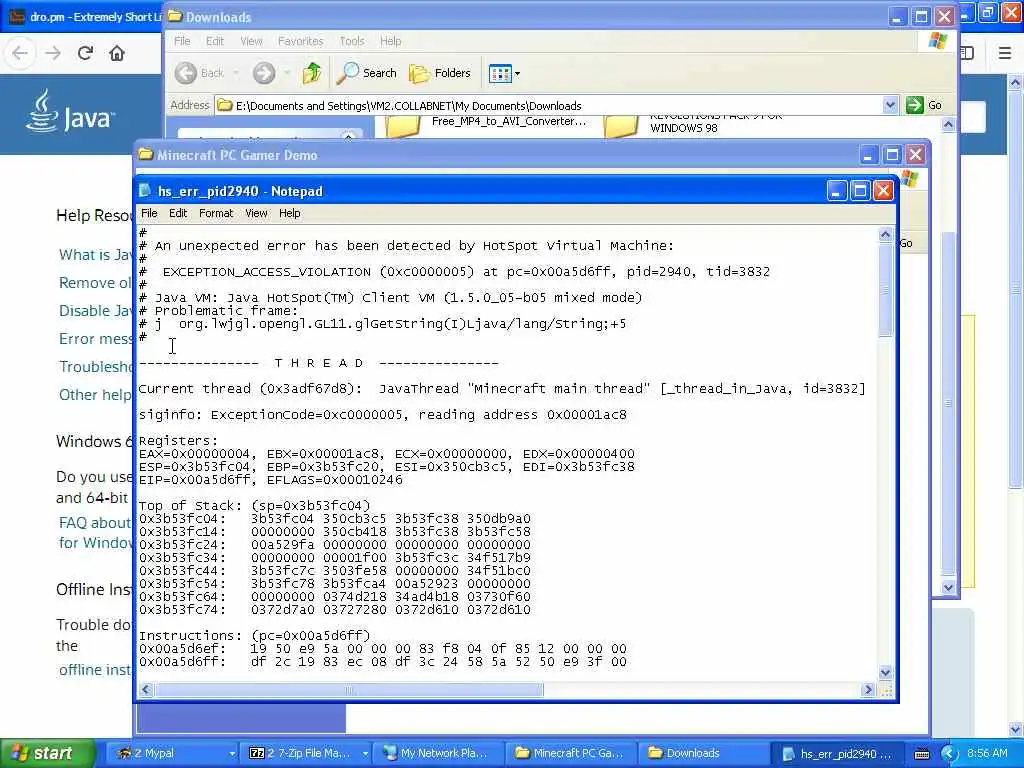
Task: Click the browser back arrow
Action: point(20,53)
